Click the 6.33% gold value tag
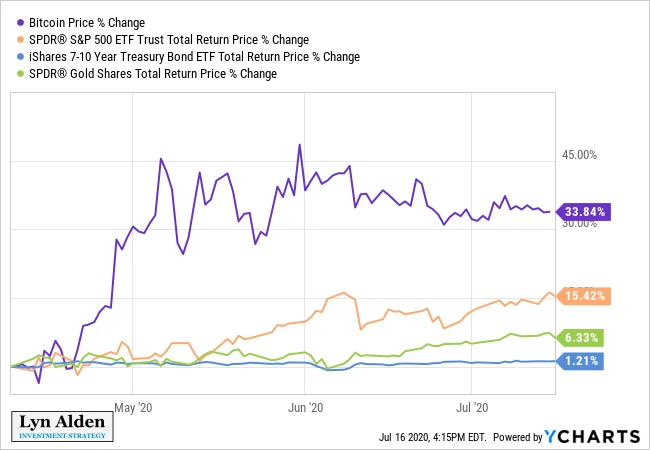The height and width of the screenshot is (450, 650). click(580, 338)
